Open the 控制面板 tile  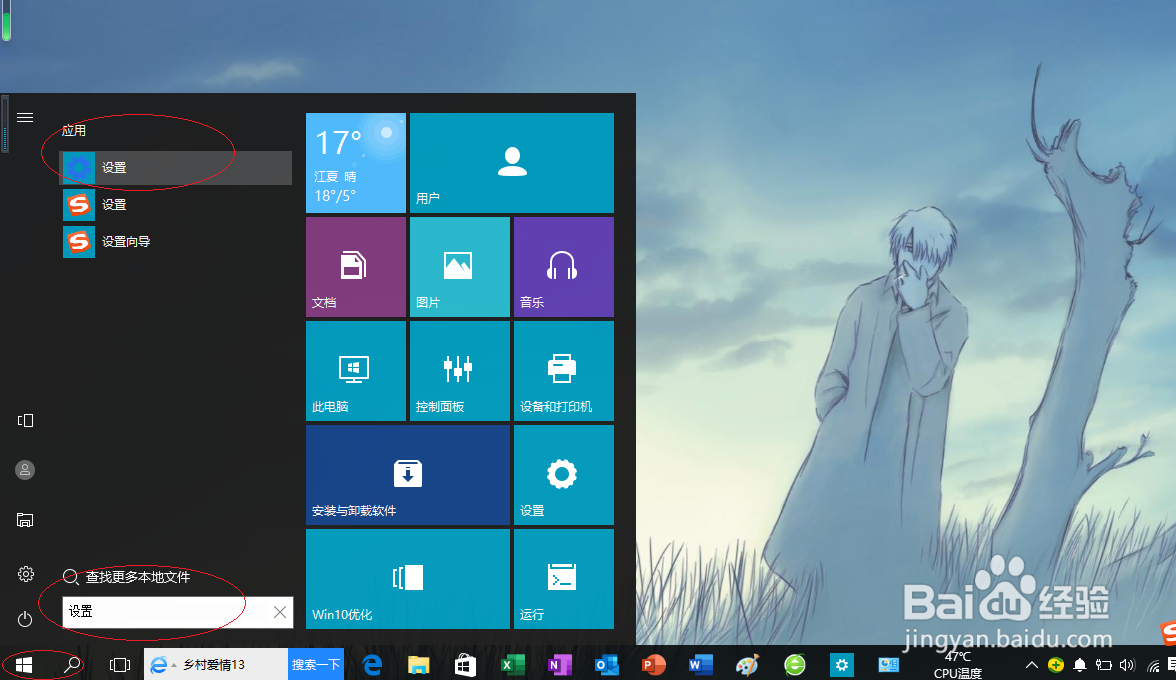(460, 371)
